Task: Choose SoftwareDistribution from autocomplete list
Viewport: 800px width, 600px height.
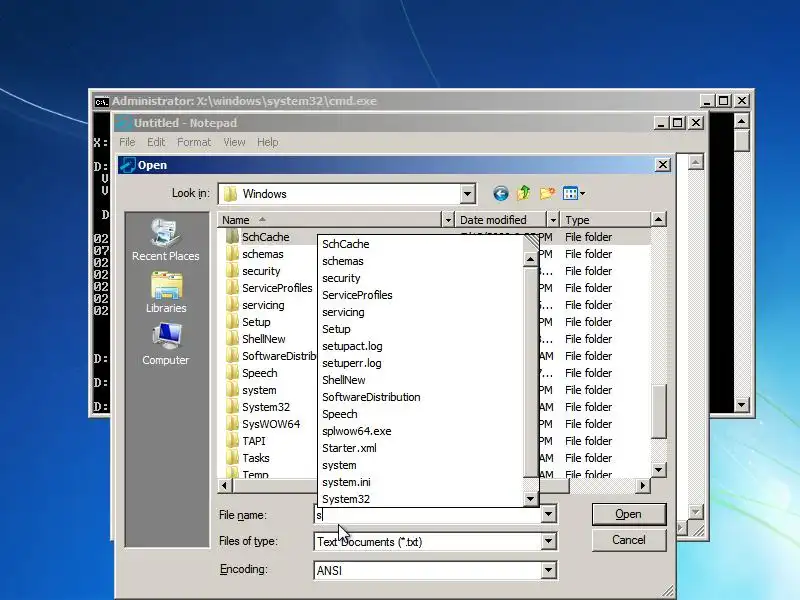Action: pyautogui.click(x=371, y=397)
